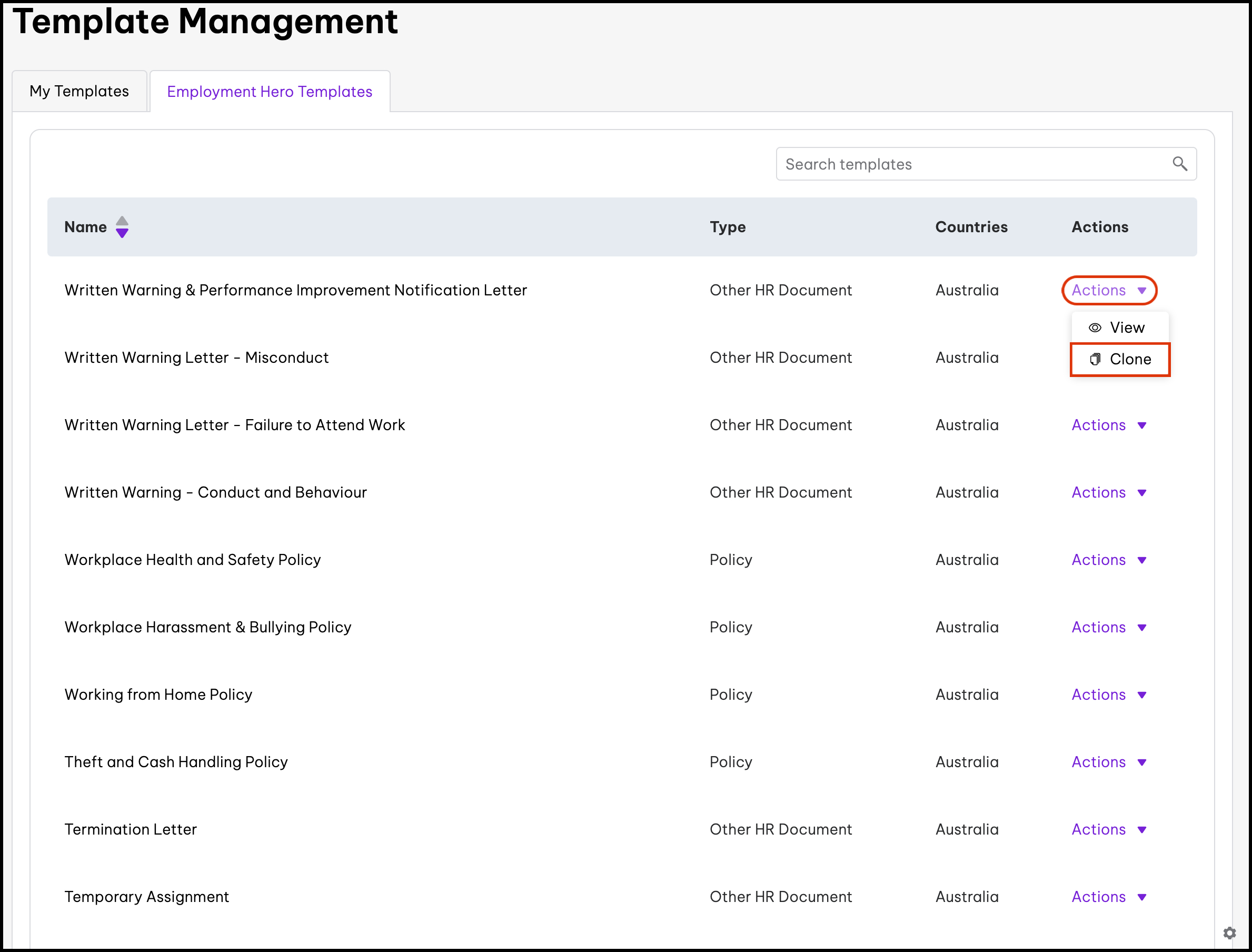Open Actions for Written Warning – Conduct and Behaviour

1109,492
